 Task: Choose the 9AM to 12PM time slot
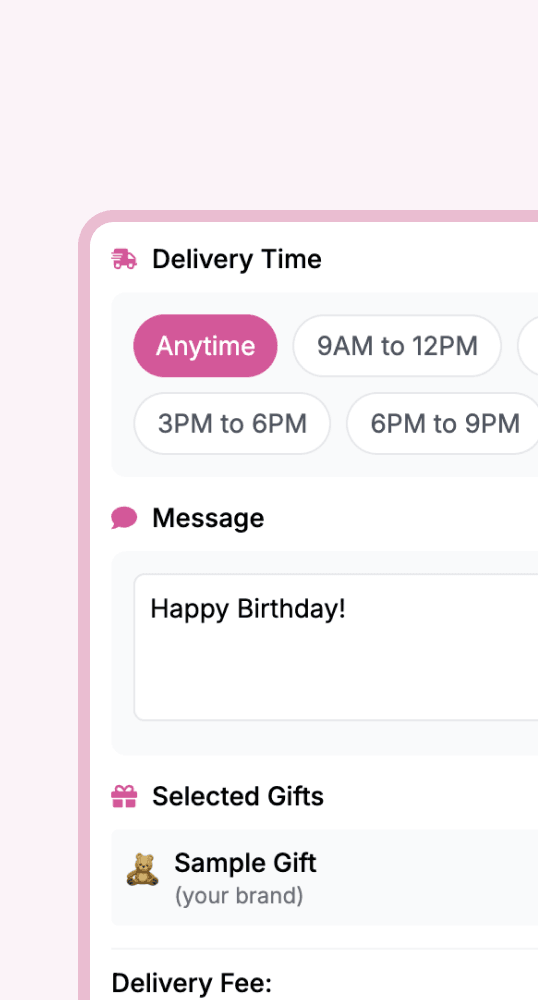(397, 346)
